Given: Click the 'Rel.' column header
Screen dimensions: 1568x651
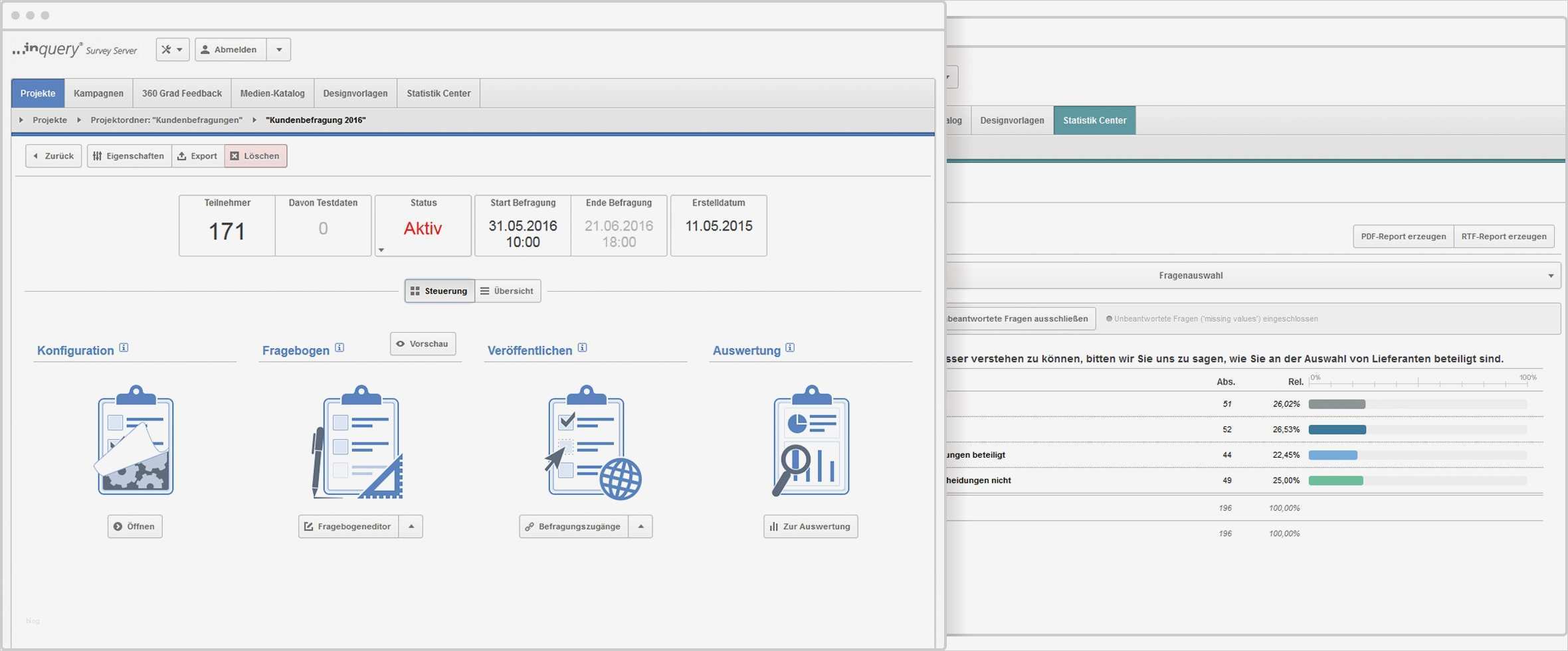Looking at the screenshot, I should pos(1296,382).
